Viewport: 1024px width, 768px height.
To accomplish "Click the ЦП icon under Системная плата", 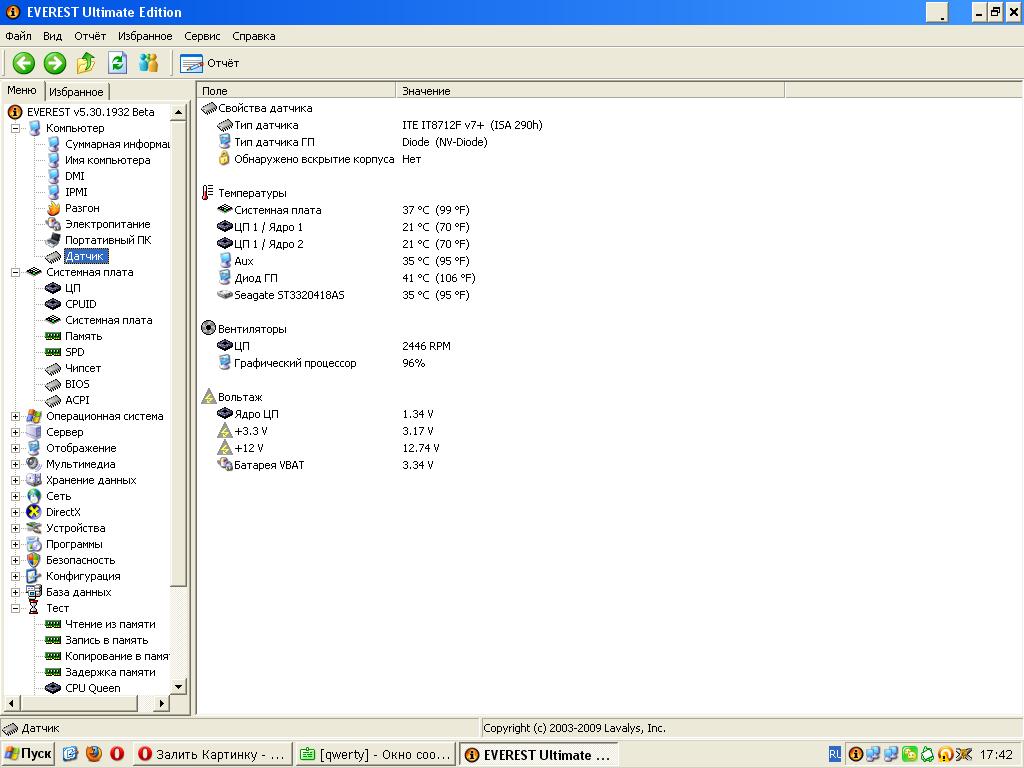I will coord(54,288).
